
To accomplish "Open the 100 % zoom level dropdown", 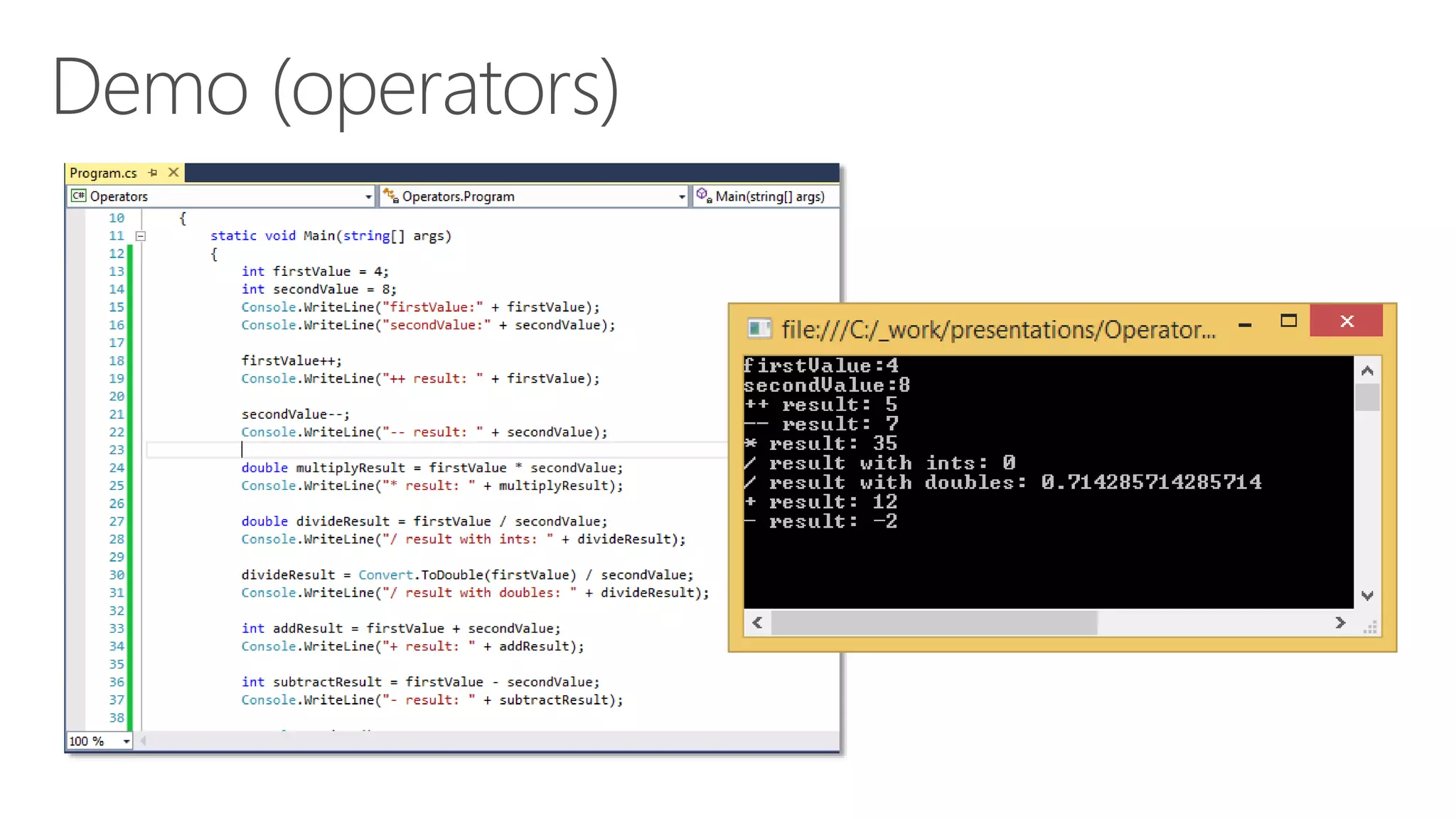I will point(126,742).
